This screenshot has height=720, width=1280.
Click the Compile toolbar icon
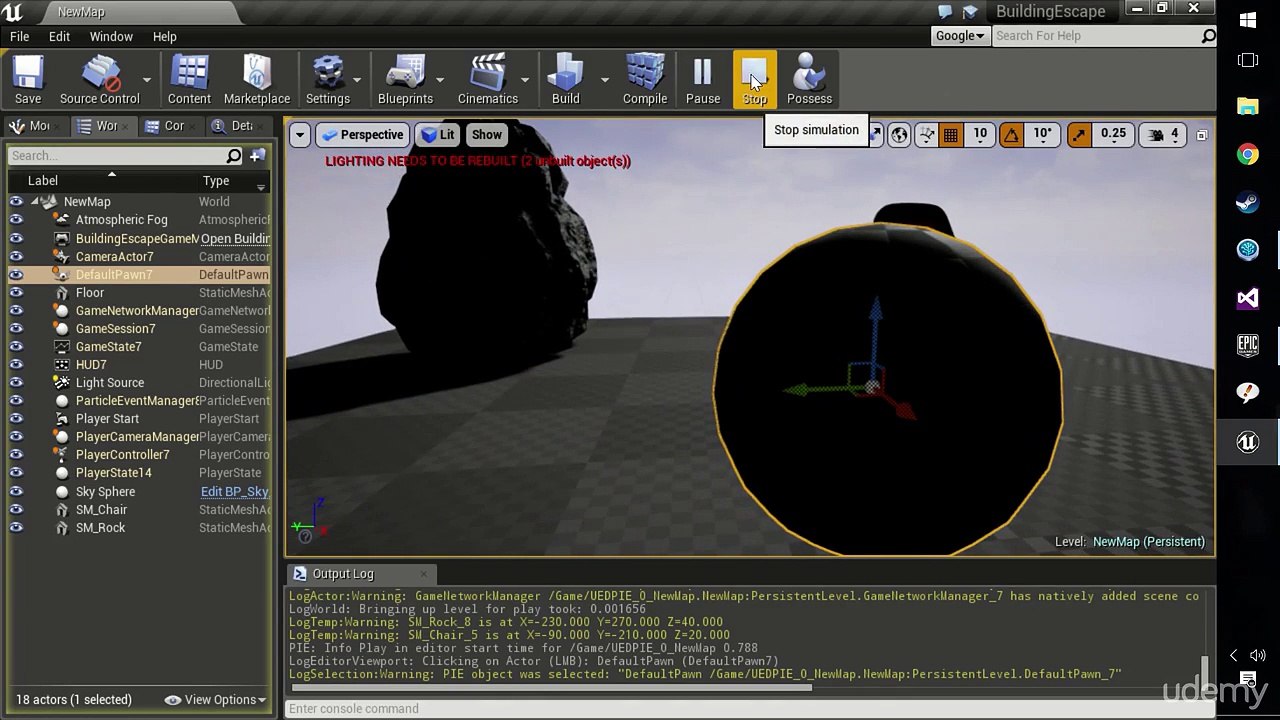(645, 80)
